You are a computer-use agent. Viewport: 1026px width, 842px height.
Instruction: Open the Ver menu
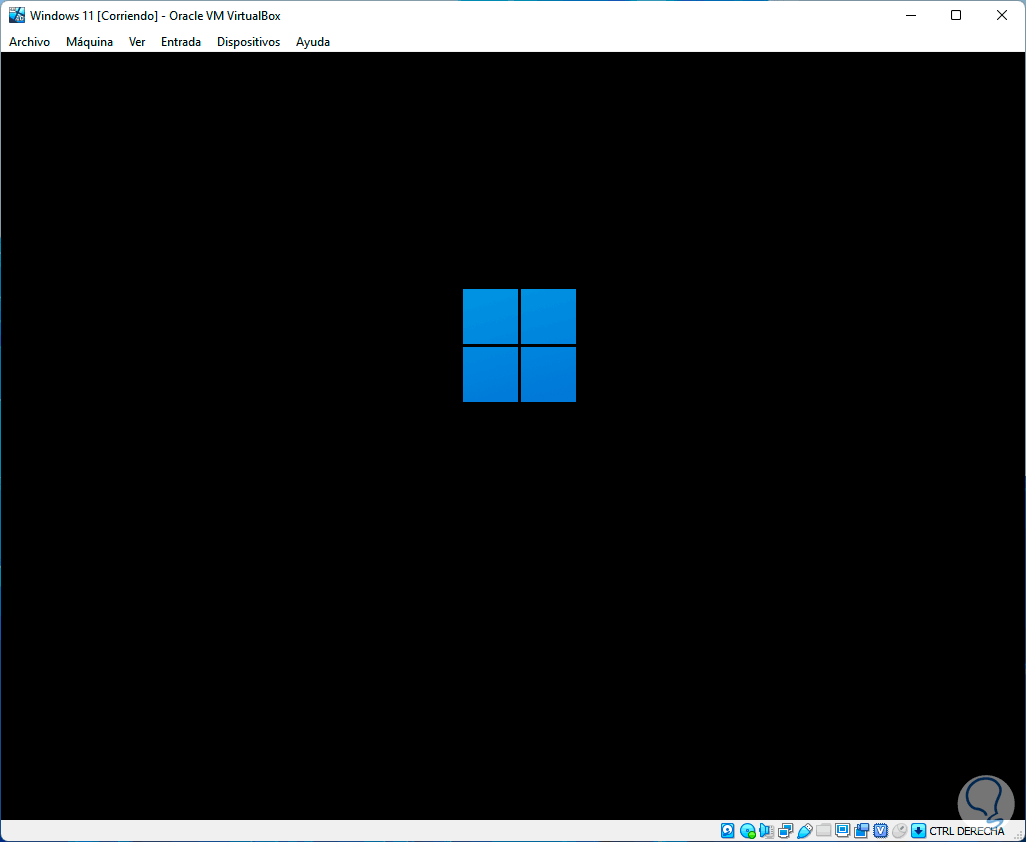point(137,42)
